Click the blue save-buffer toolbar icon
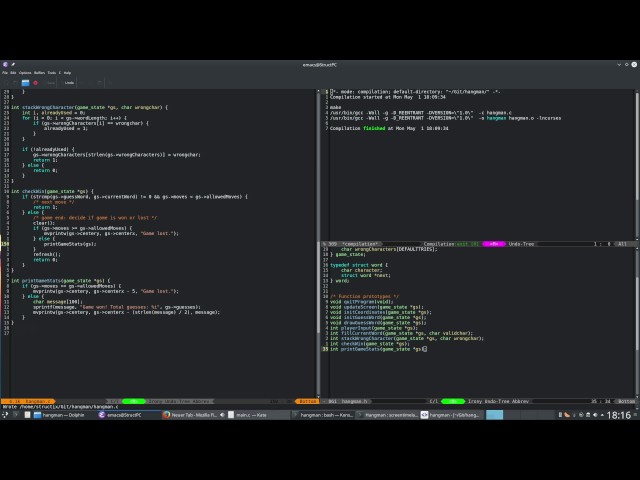 pos(25,82)
